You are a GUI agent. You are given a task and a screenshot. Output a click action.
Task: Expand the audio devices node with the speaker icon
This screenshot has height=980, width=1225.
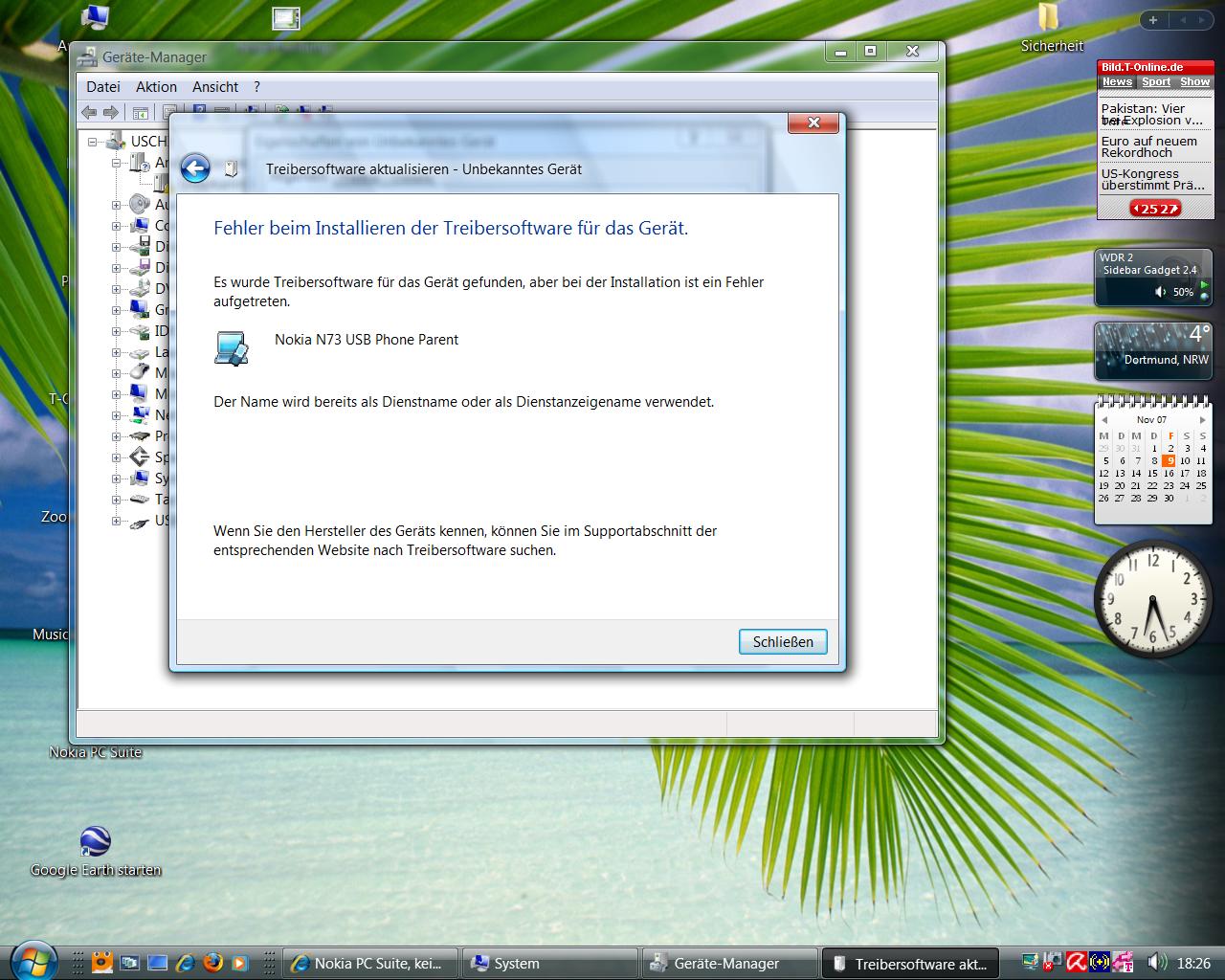click(116, 205)
